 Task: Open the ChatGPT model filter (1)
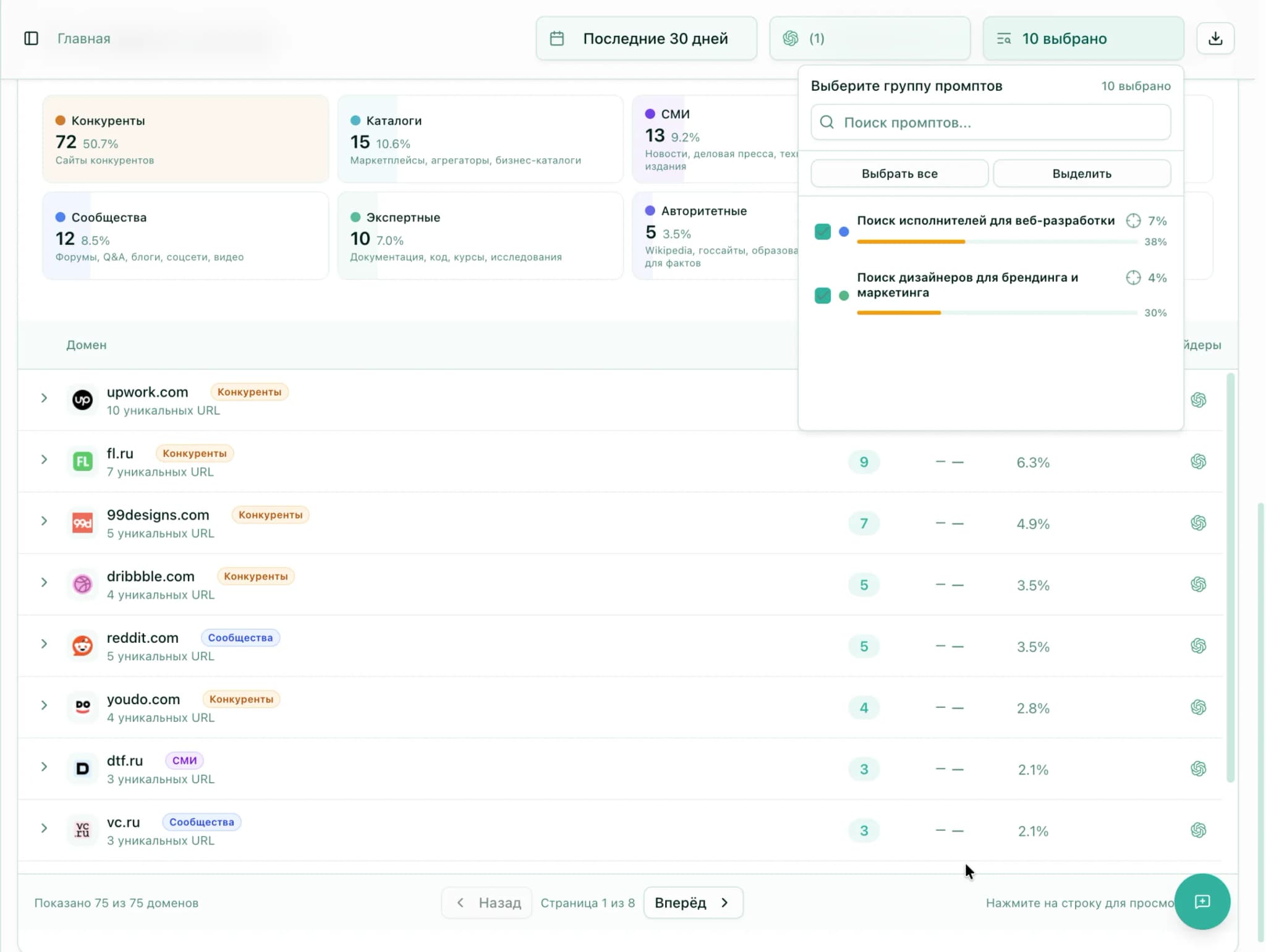870,38
